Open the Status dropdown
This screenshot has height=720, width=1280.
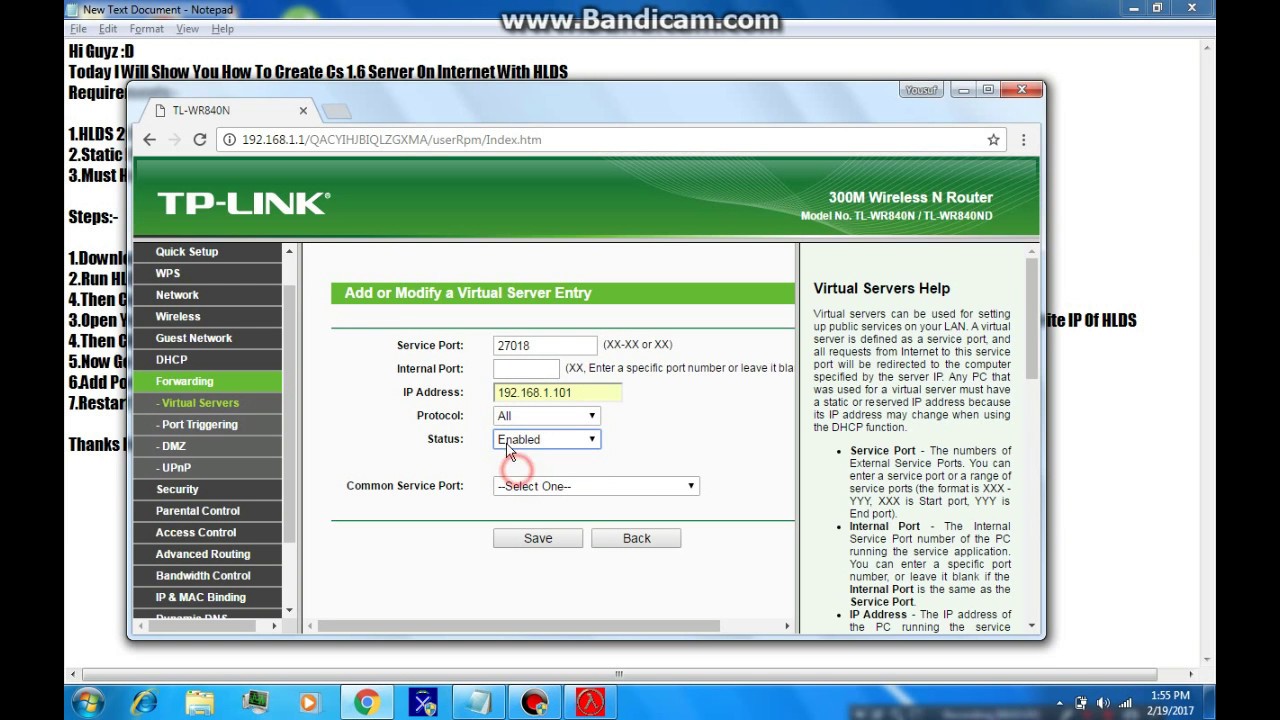[547, 439]
